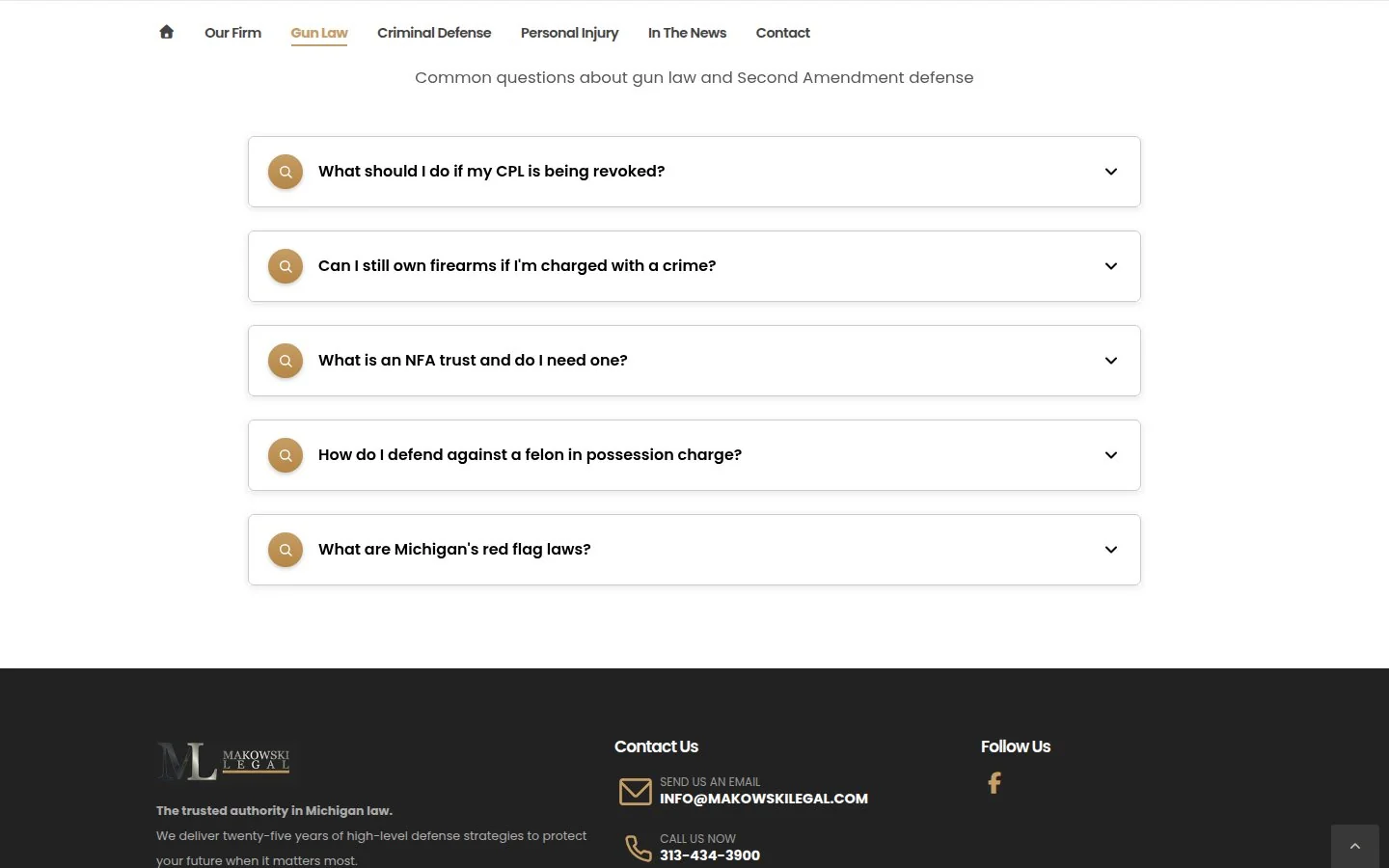Click search icon beside NFA trust question
1389x868 pixels.
[x=286, y=361]
